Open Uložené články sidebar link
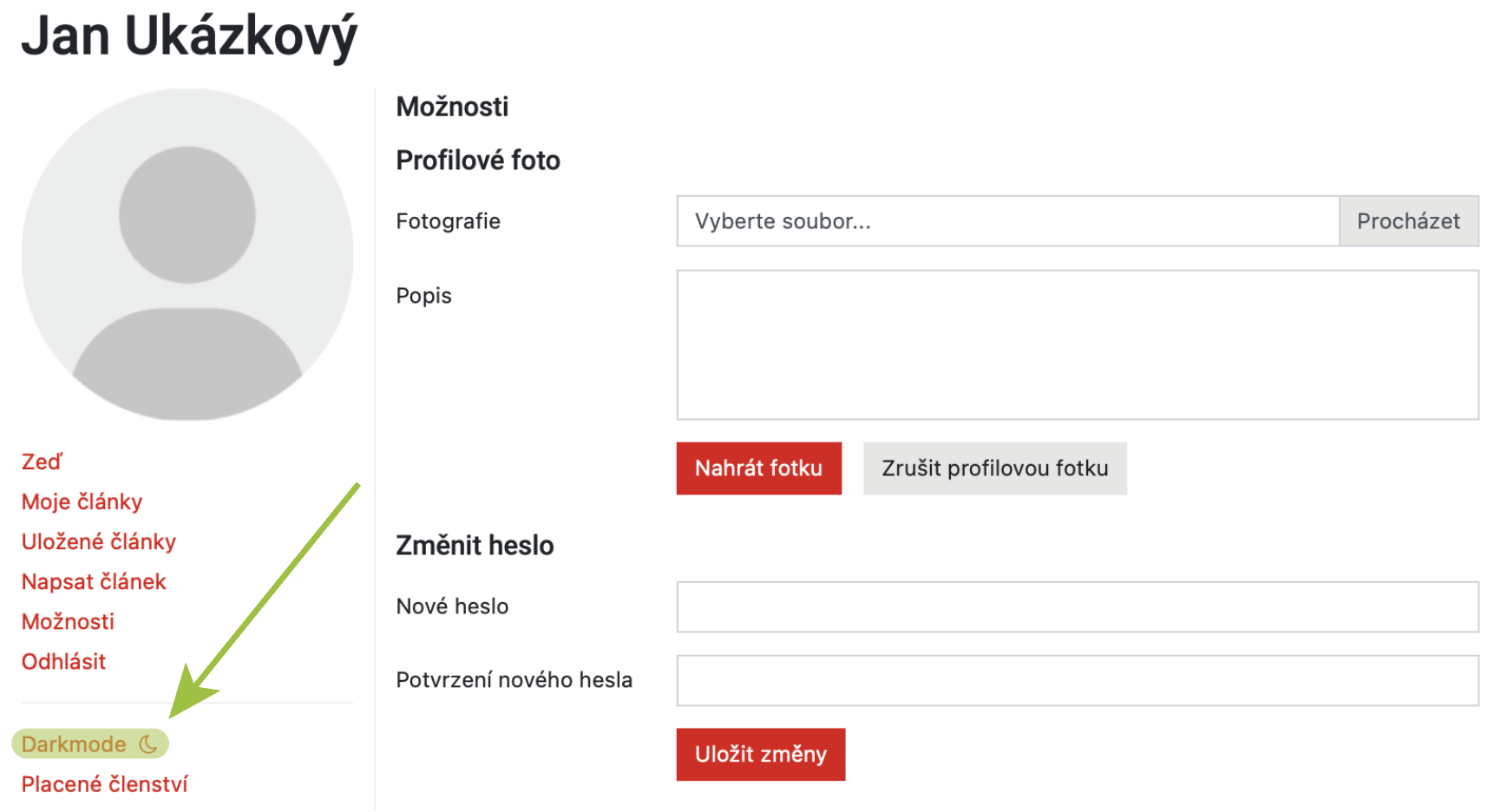This screenshot has height=812, width=1494. (x=99, y=541)
